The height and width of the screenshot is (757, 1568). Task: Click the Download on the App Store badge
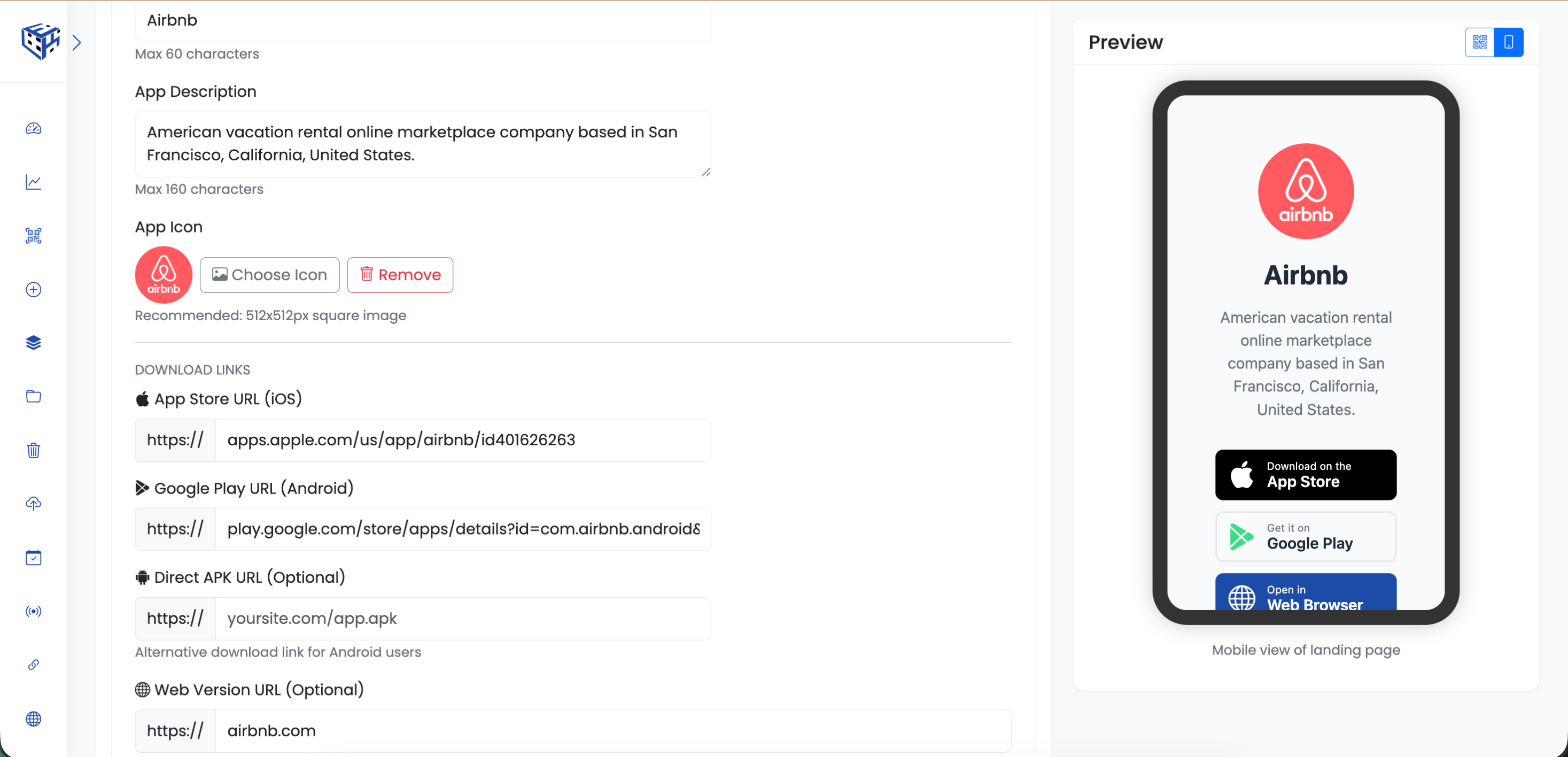coord(1306,475)
